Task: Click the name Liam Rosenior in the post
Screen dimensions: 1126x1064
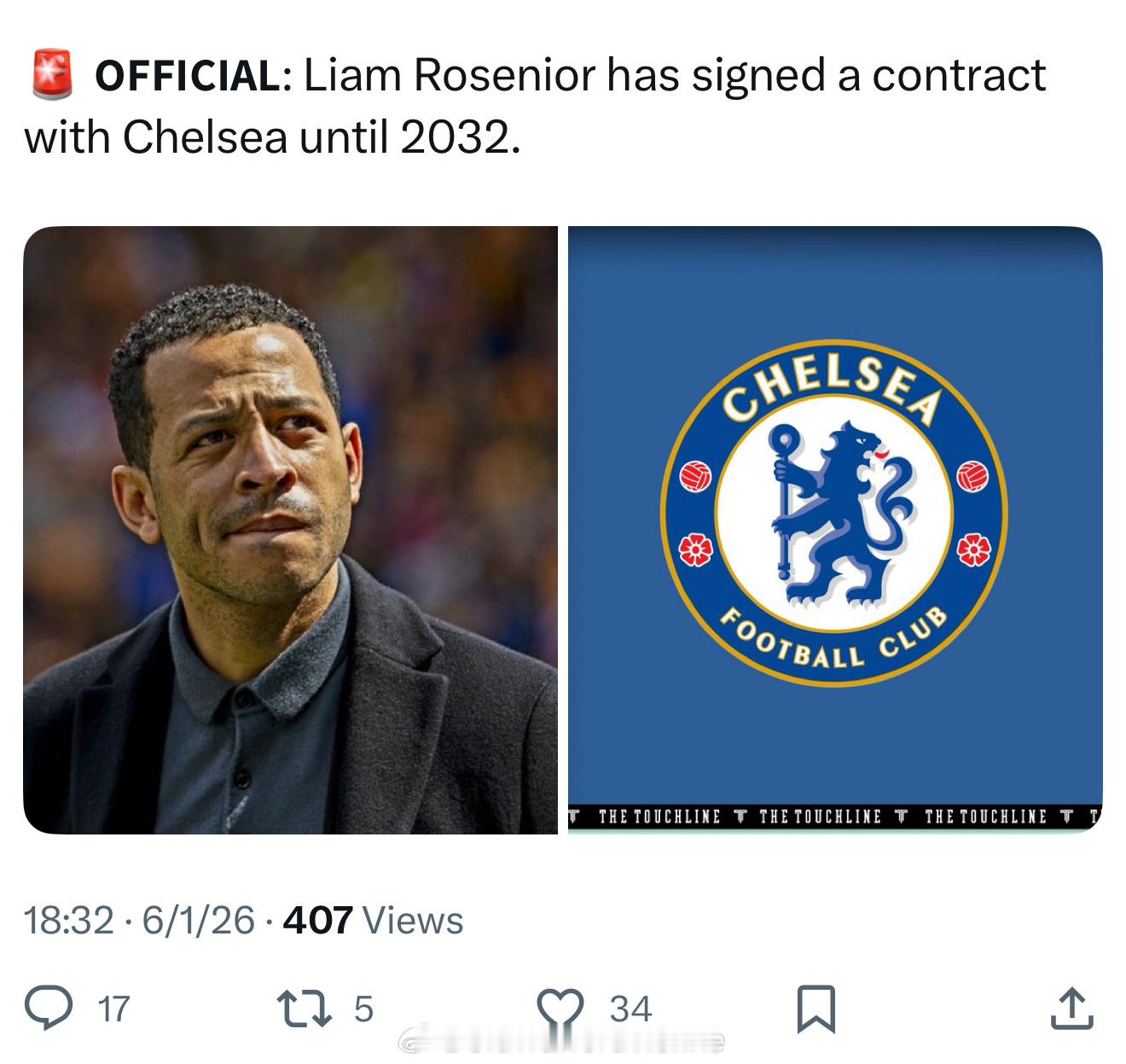Action: coord(450,76)
